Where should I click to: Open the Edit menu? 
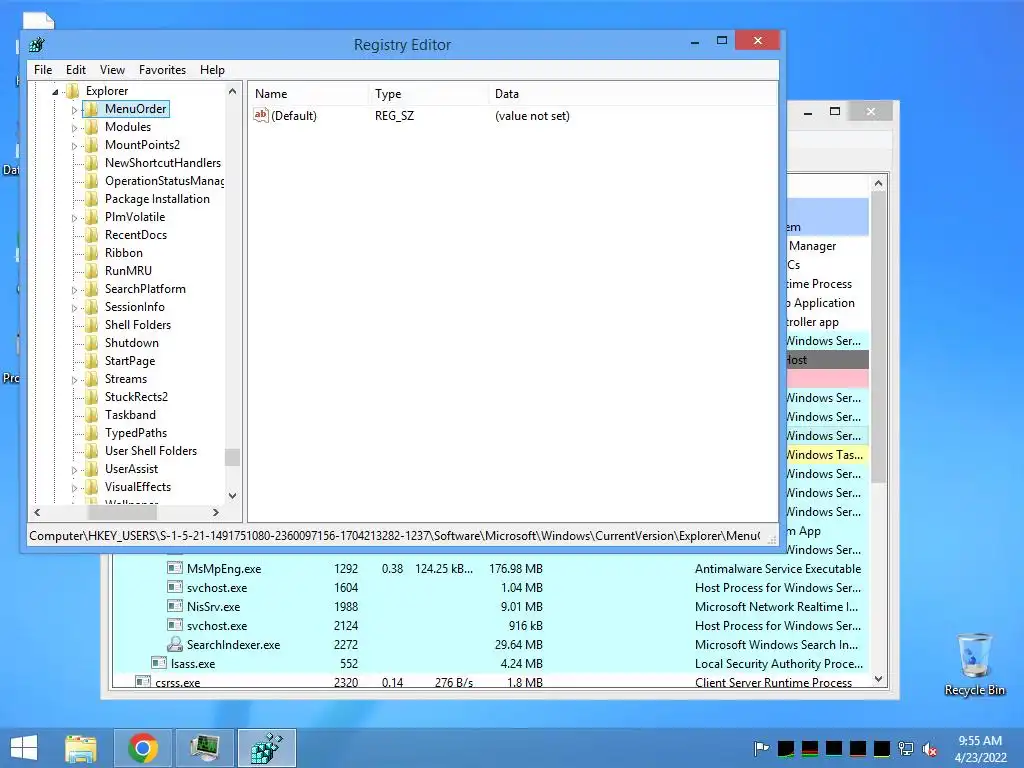(x=76, y=70)
